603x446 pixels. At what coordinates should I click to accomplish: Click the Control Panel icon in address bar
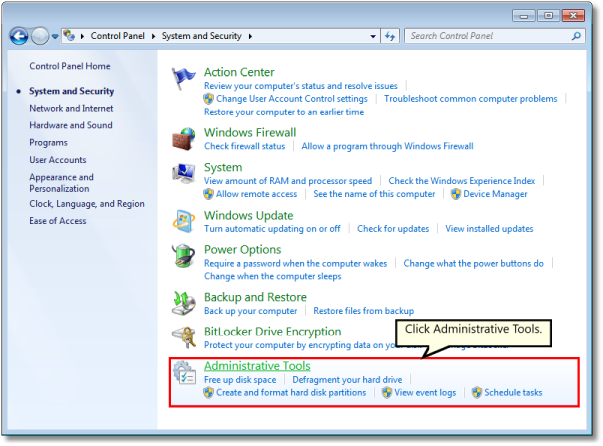(x=69, y=35)
